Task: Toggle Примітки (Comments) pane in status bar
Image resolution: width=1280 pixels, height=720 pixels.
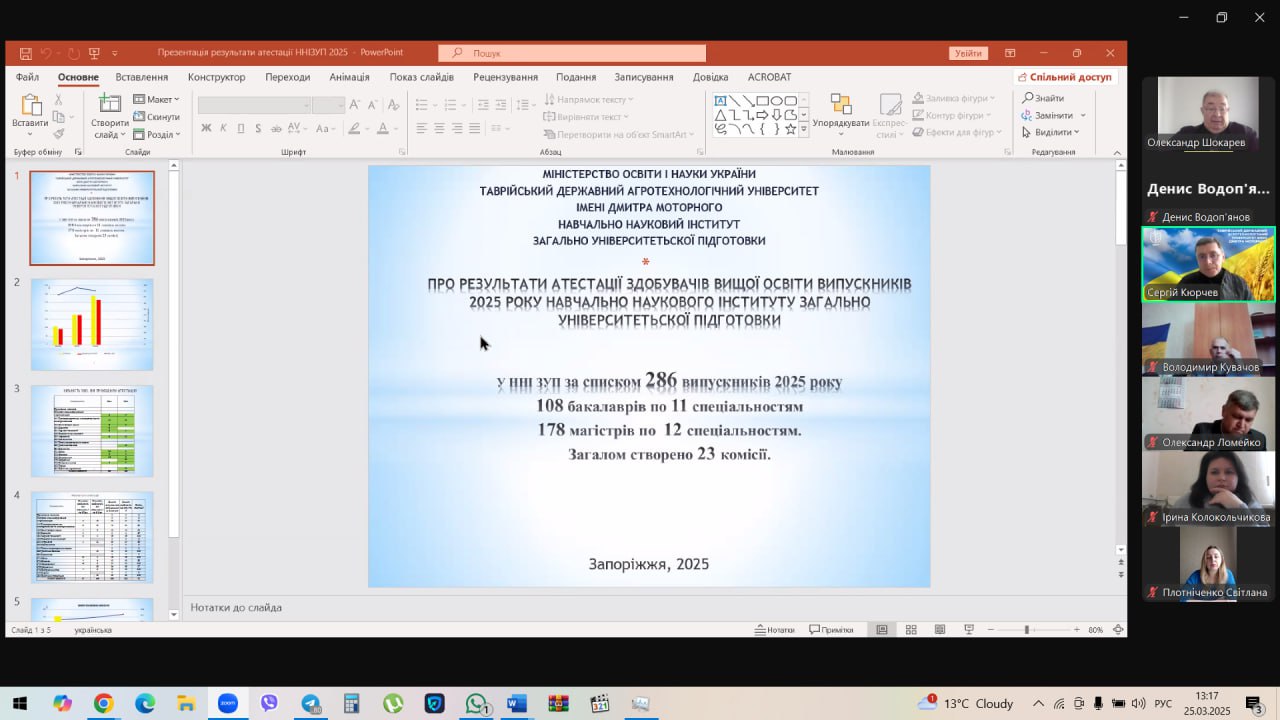Action: [x=831, y=629]
